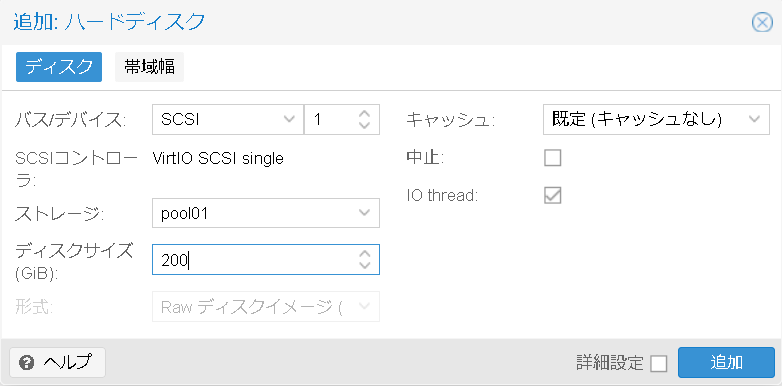Click into the disk size field showing 200
This screenshot has width=782, height=386.
point(253,259)
